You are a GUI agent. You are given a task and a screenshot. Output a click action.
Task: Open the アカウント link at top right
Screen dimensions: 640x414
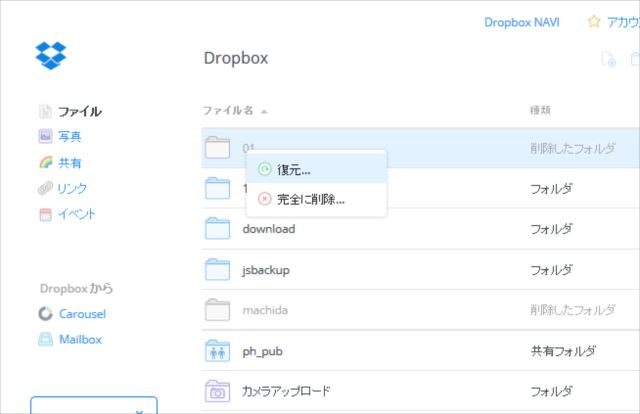(623, 22)
